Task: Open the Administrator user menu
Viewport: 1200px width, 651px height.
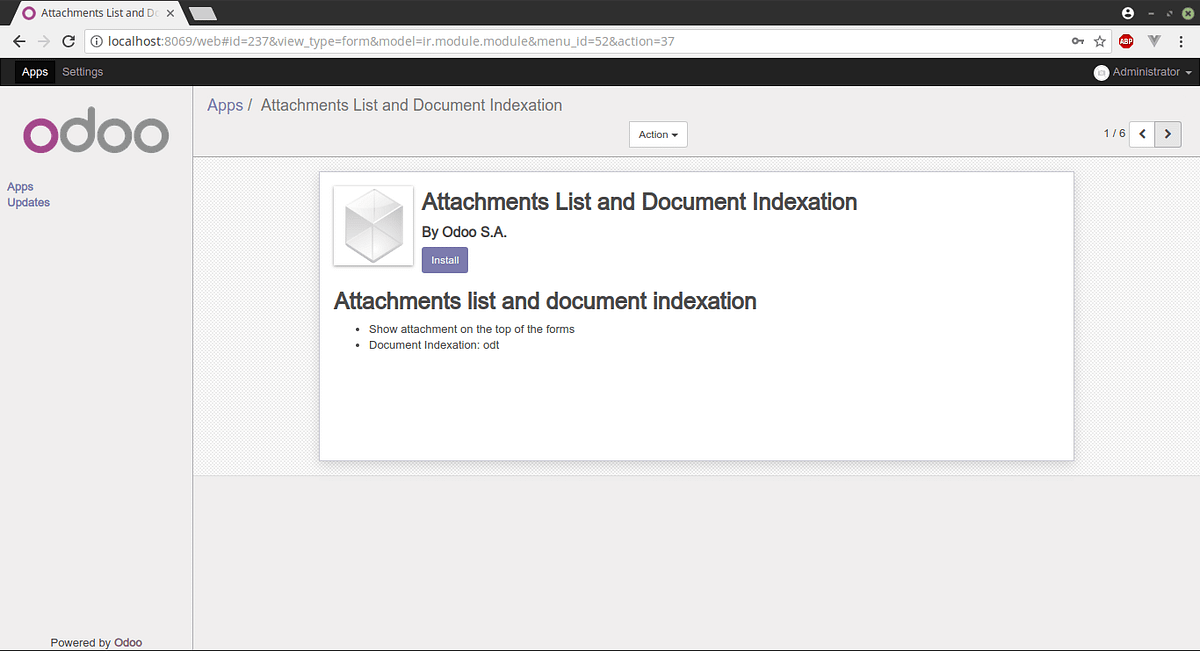Action: 1143,71
